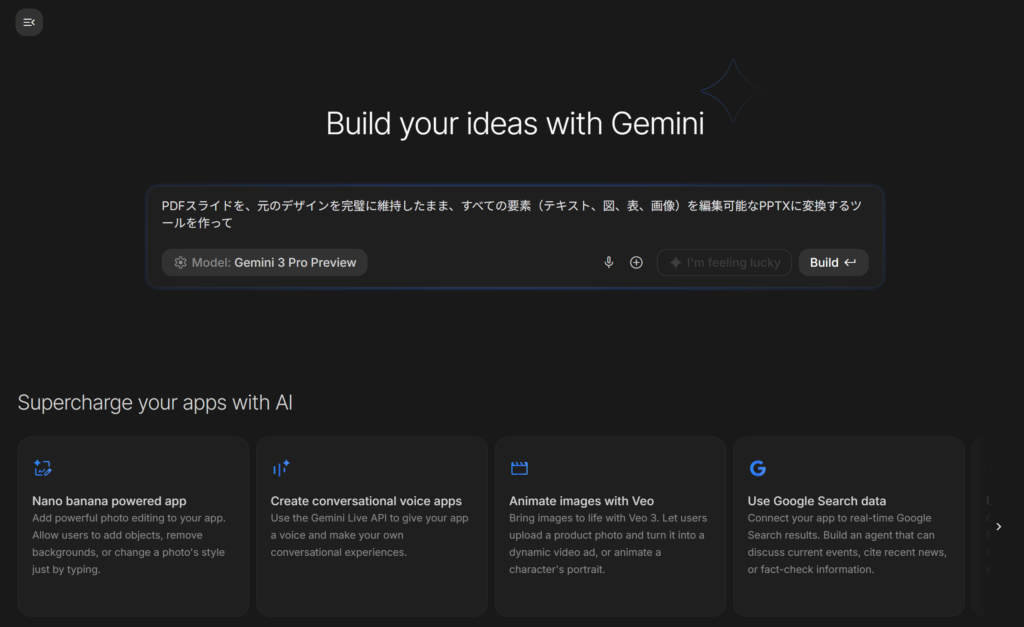Select the 'Animate images with Veo' card
Screen dimensions: 1024x627
pyautogui.click(x=610, y=525)
